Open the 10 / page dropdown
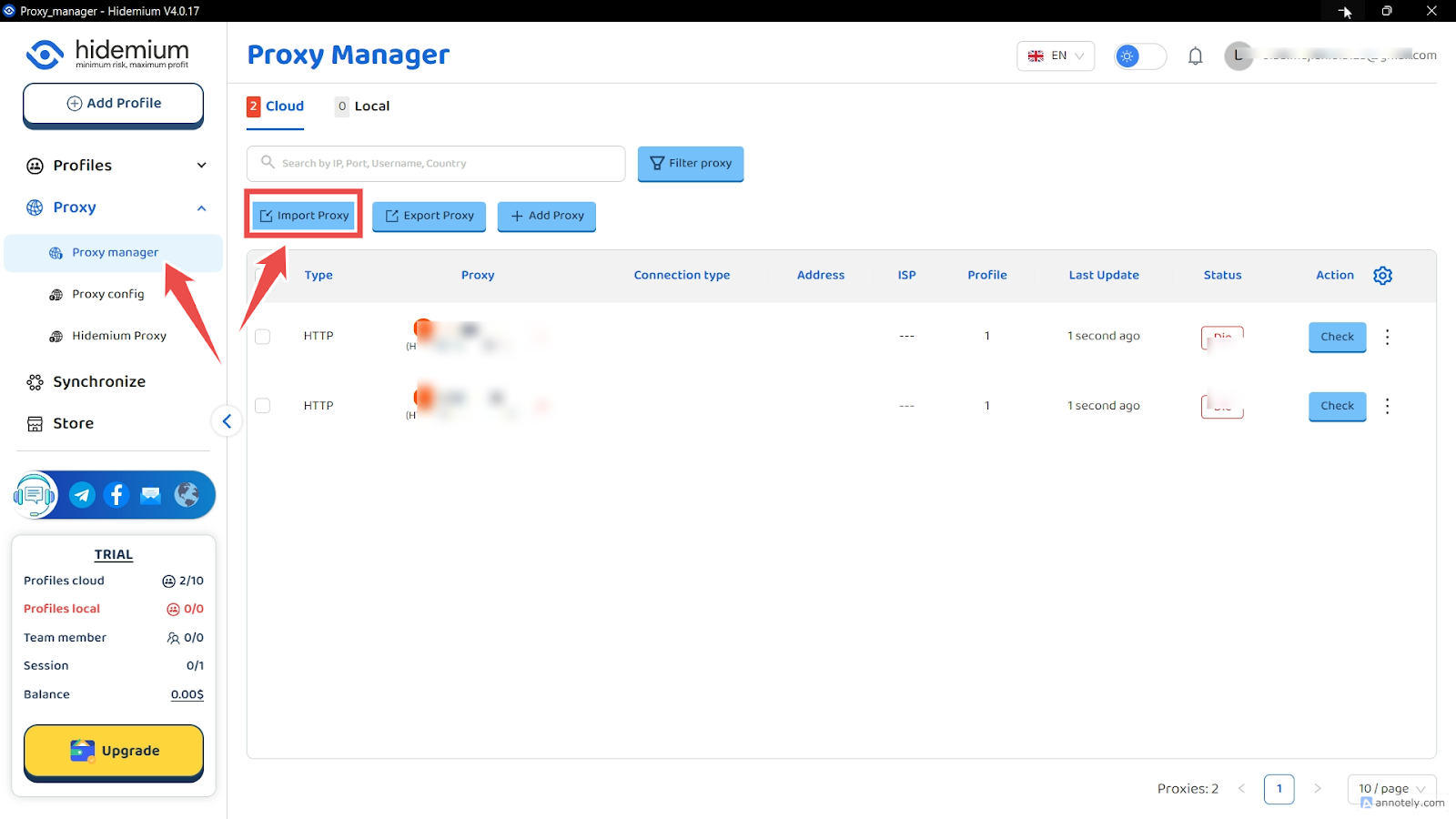This screenshot has height=819, width=1456. (x=1391, y=788)
